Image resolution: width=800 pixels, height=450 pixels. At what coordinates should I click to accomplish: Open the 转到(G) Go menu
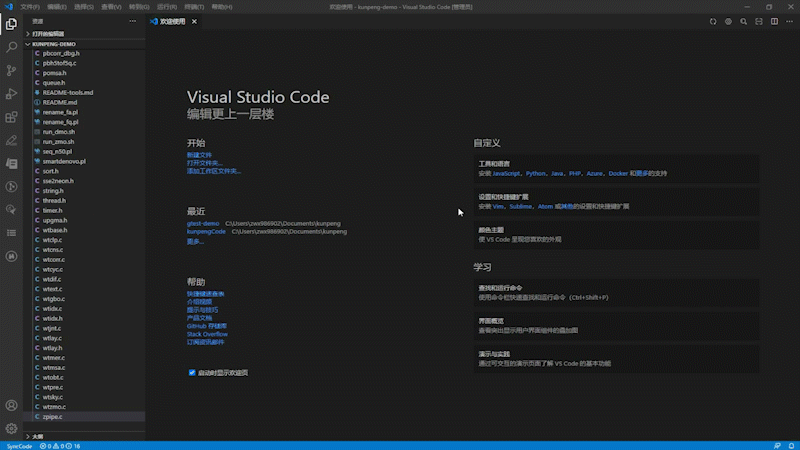click(139, 7)
